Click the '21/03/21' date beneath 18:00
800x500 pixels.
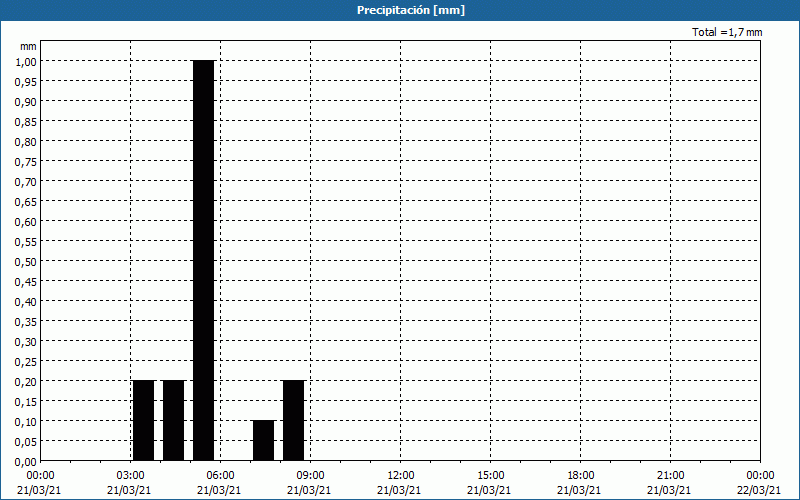579,490
